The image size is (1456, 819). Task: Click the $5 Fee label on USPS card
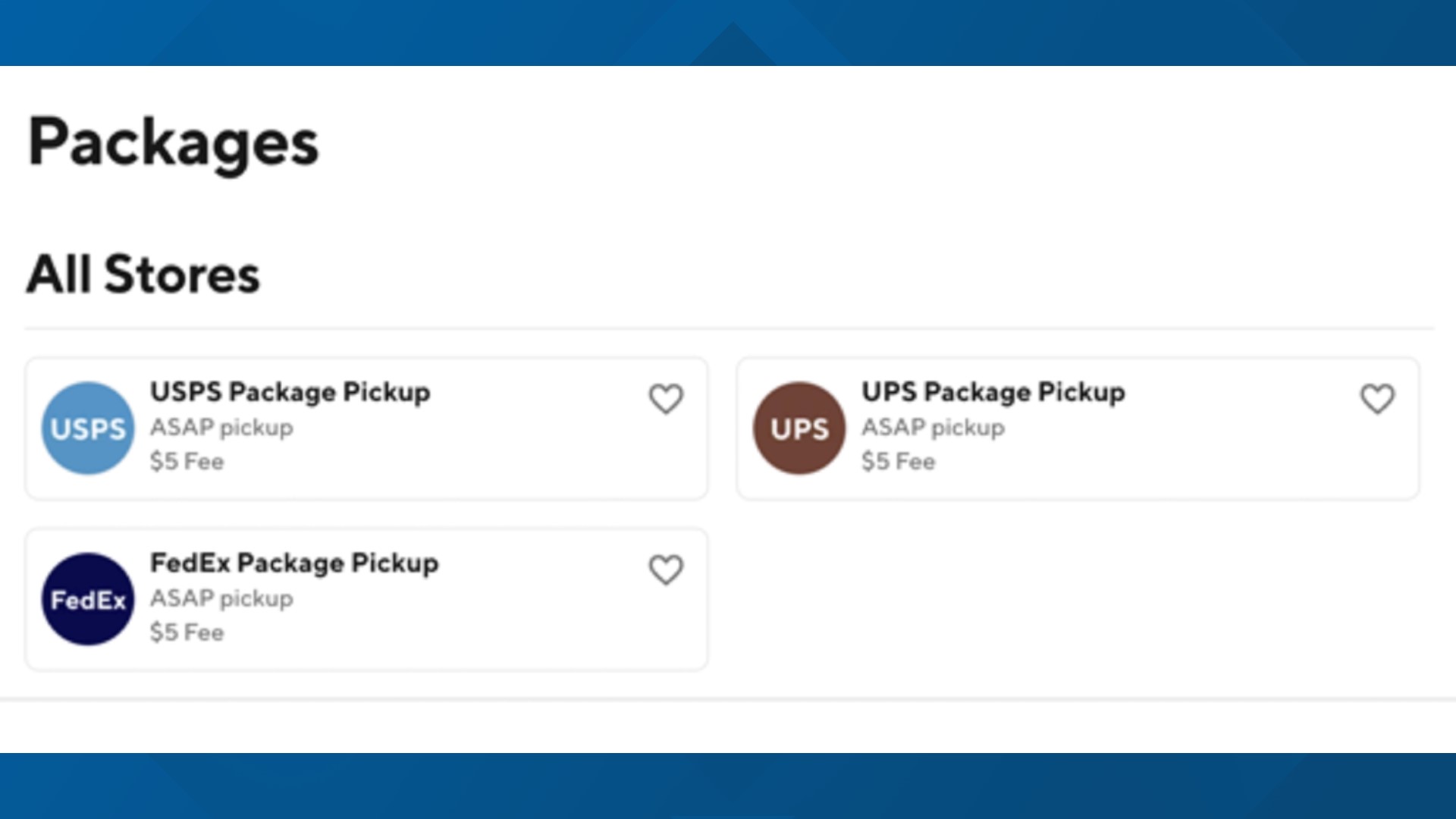[x=187, y=460]
